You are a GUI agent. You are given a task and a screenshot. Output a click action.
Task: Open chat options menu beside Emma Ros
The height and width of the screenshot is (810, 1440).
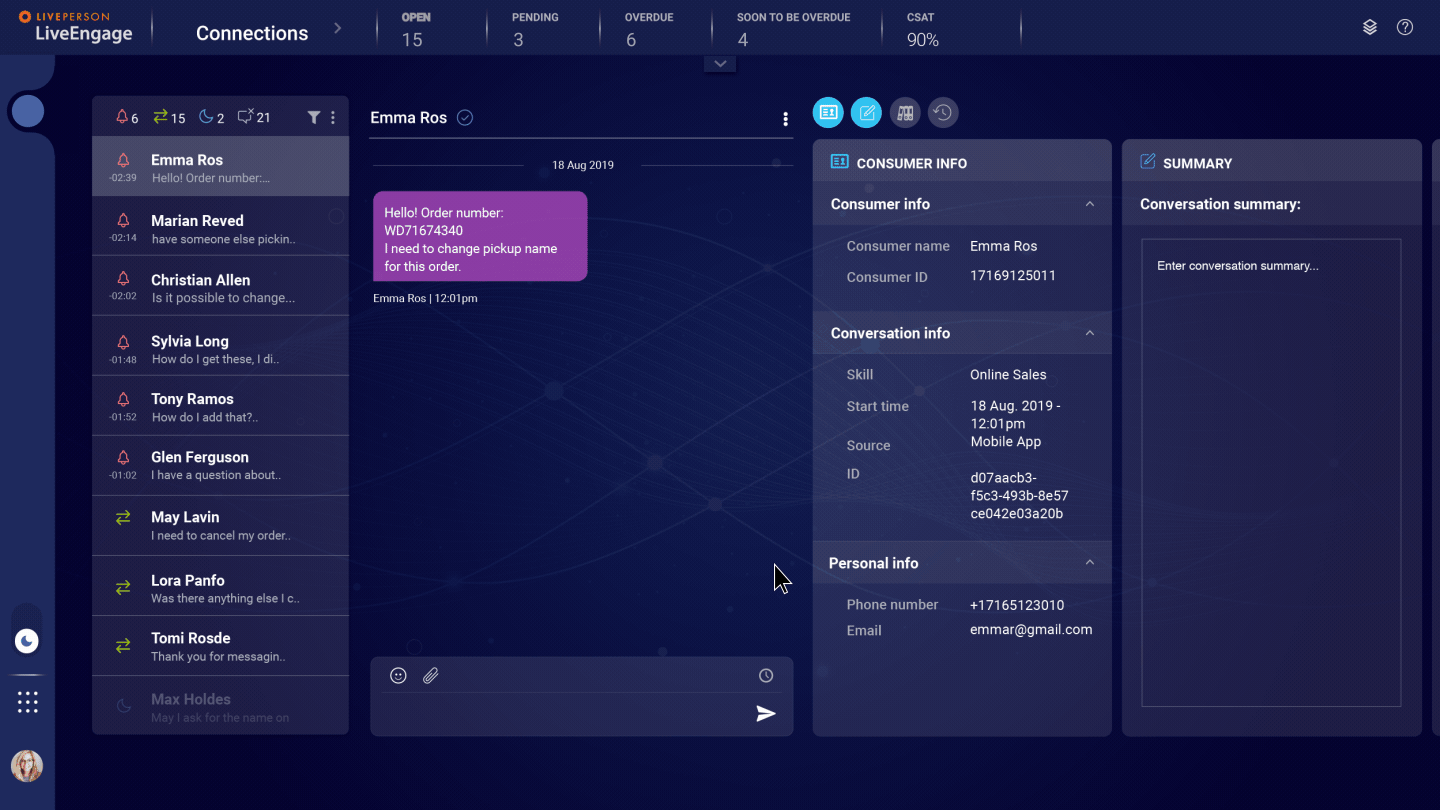pos(785,119)
